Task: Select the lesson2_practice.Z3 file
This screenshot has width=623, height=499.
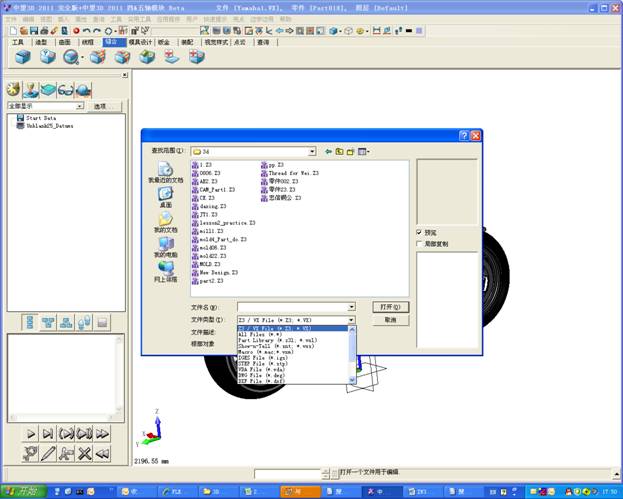Action: coord(227,223)
